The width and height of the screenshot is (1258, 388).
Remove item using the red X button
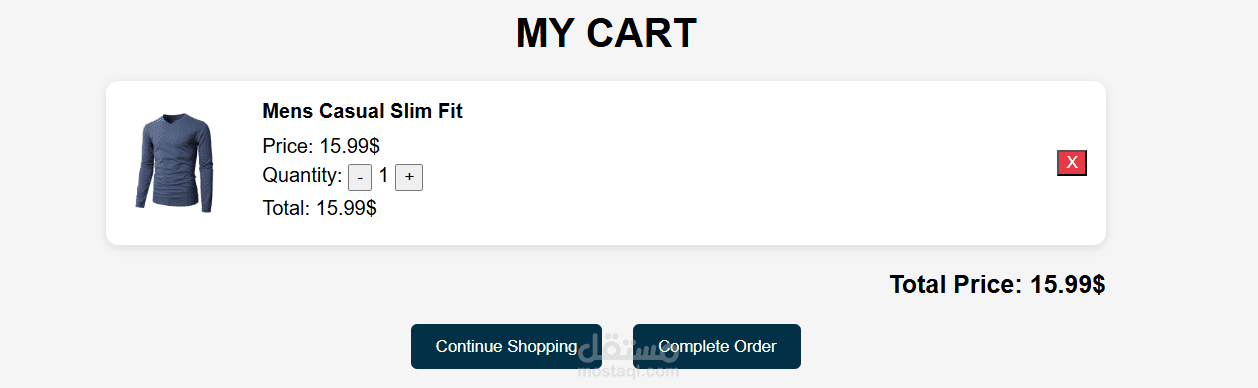[1072, 163]
